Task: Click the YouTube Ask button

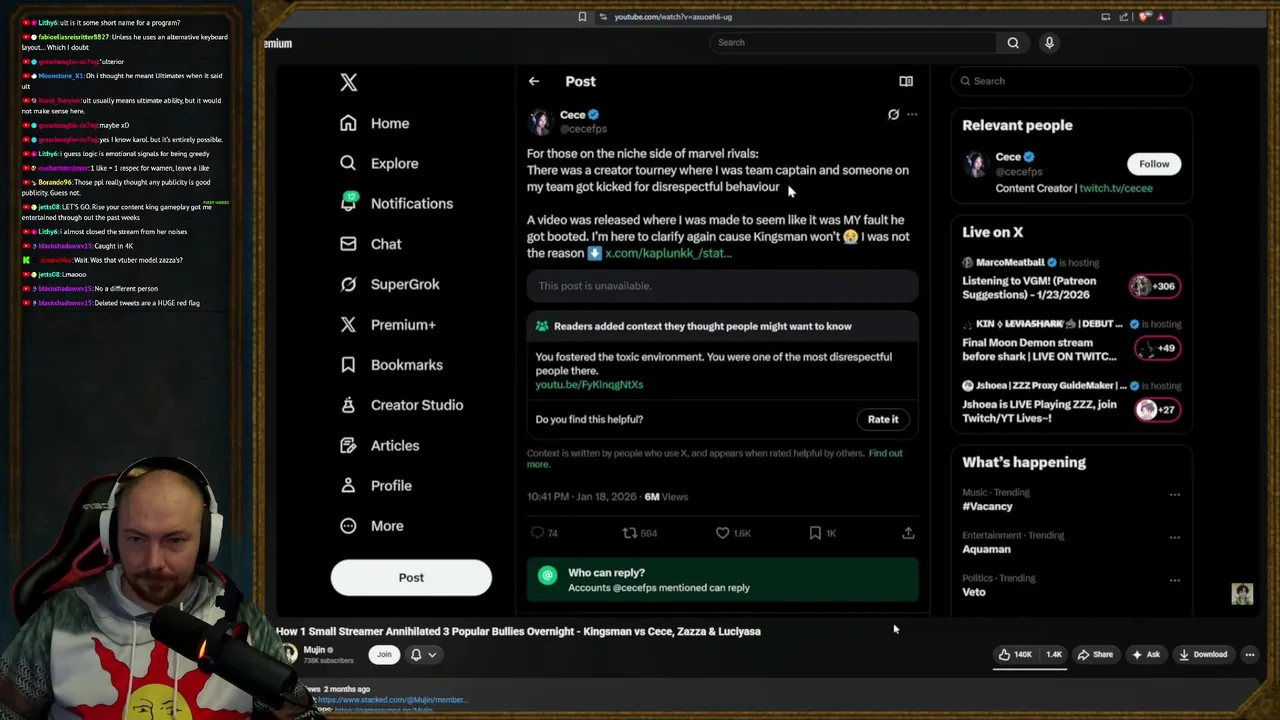Action: [x=1146, y=655]
